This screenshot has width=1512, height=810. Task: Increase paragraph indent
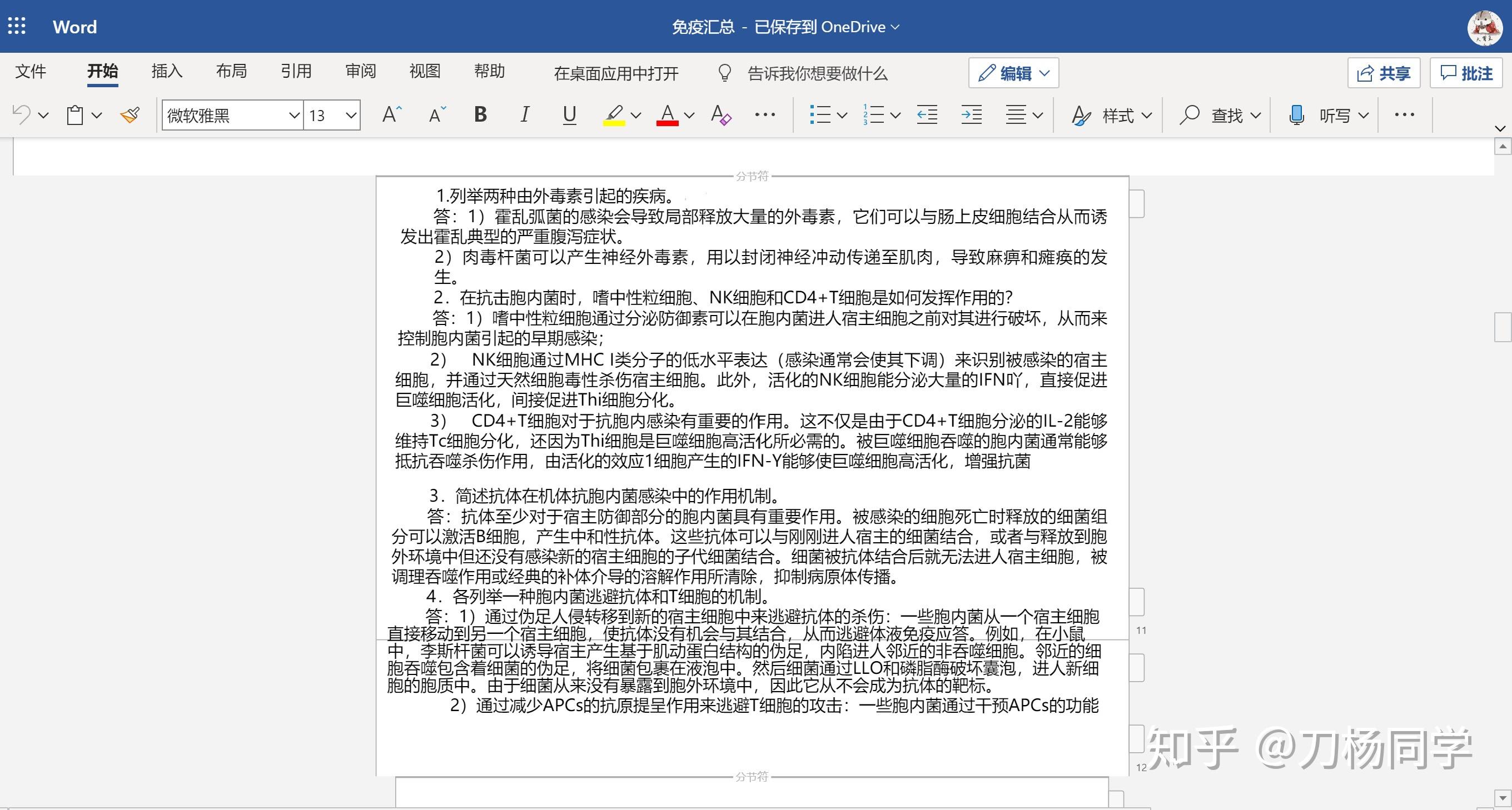click(x=972, y=115)
